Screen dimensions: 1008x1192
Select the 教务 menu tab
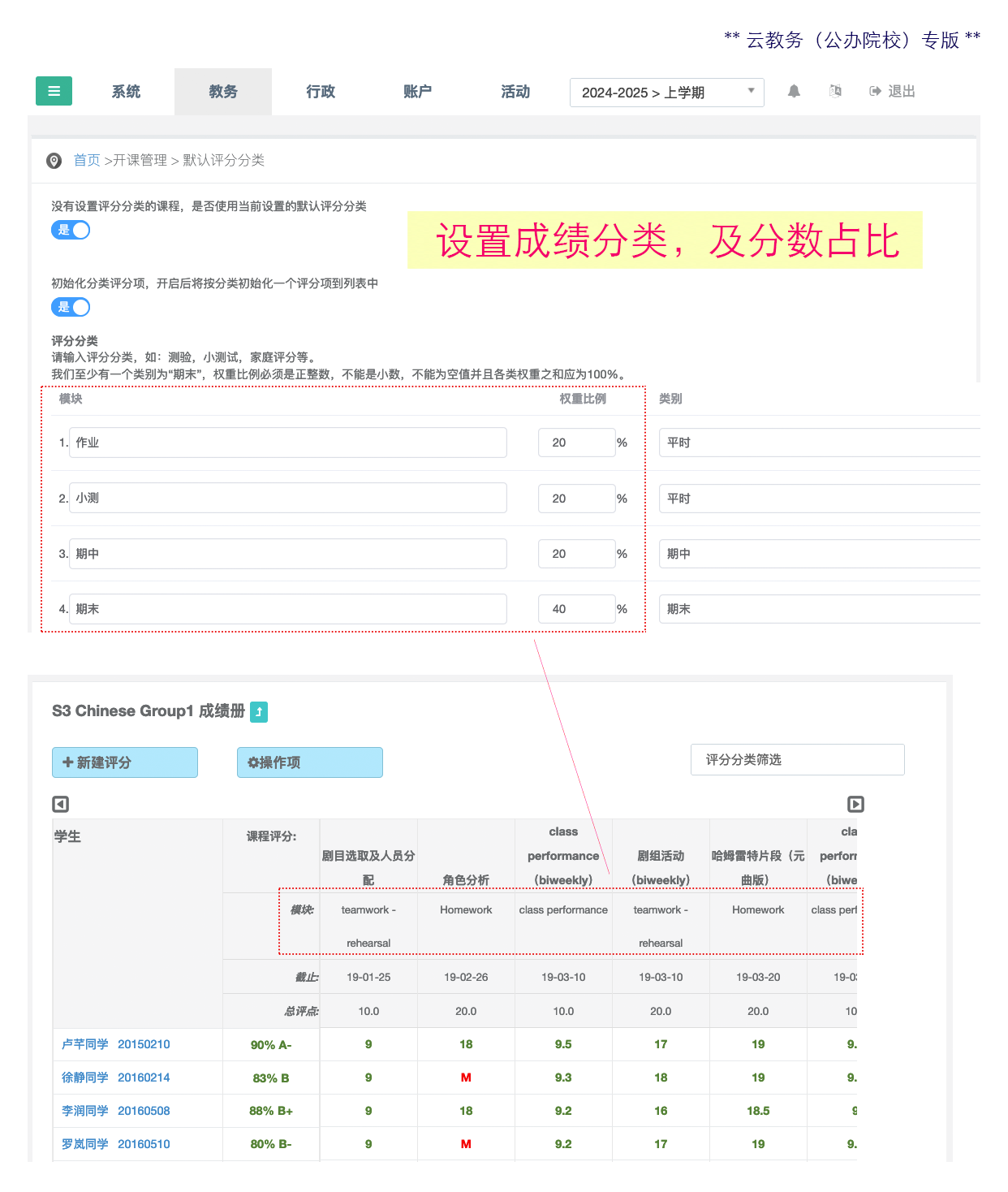click(223, 92)
